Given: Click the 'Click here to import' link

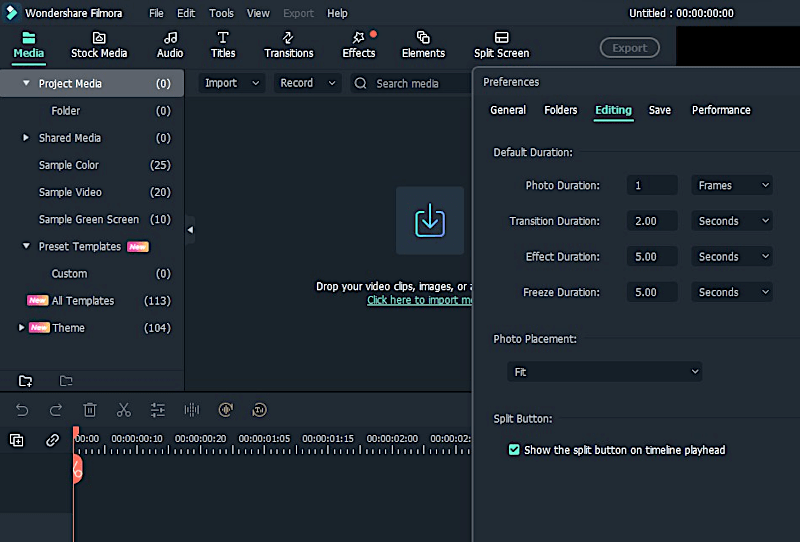Looking at the screenshot, I should tap(419, 300).
